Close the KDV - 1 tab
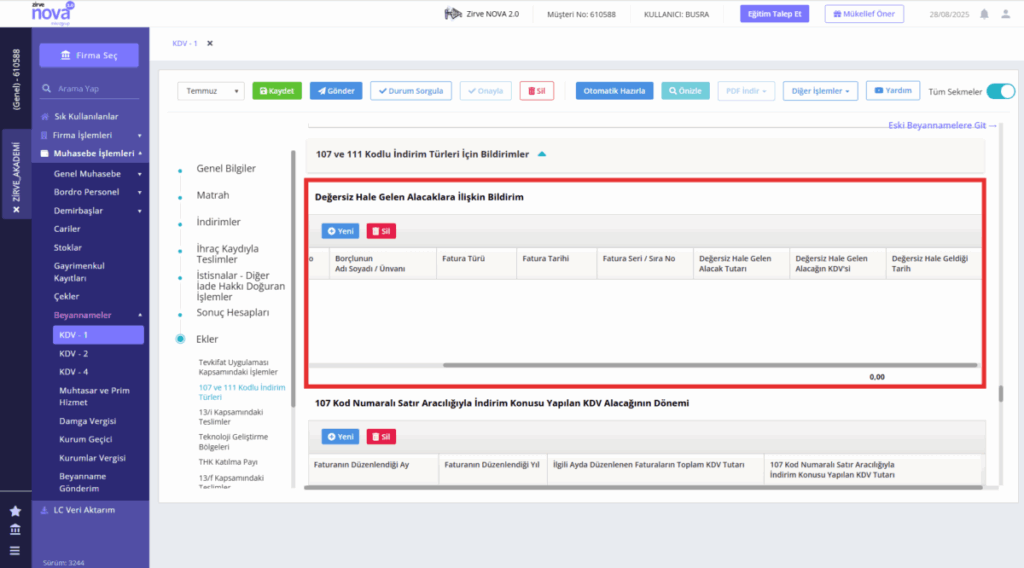The height and width of the screenshot is (568, 1024). coord(210,43)
